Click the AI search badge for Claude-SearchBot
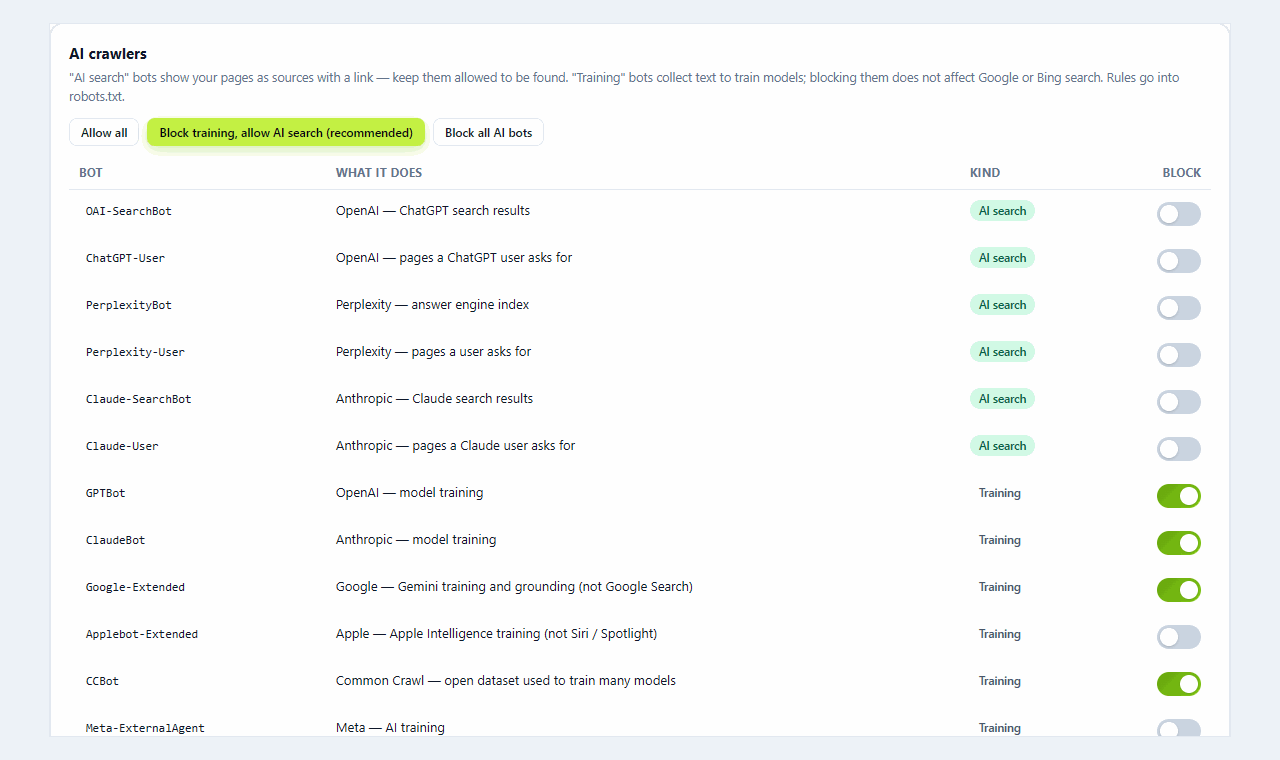 (1002, 399)
